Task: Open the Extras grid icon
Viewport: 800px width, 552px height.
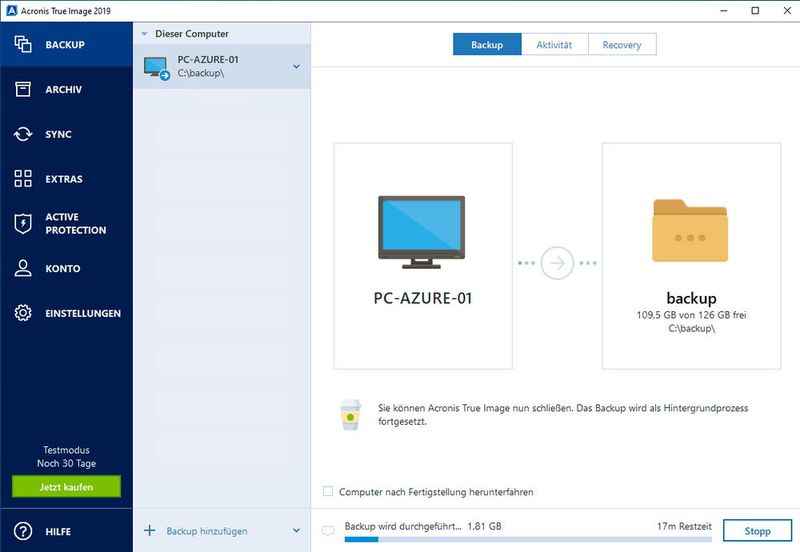Action: point(23,179)
